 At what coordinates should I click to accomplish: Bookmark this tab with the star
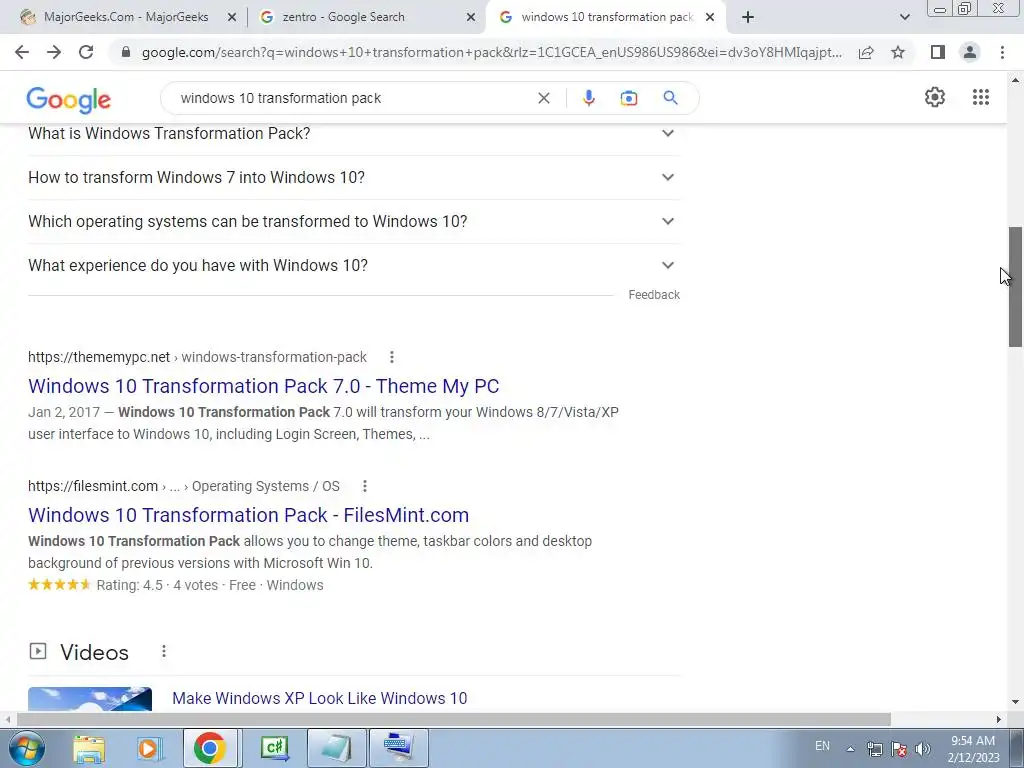(898, 52)
